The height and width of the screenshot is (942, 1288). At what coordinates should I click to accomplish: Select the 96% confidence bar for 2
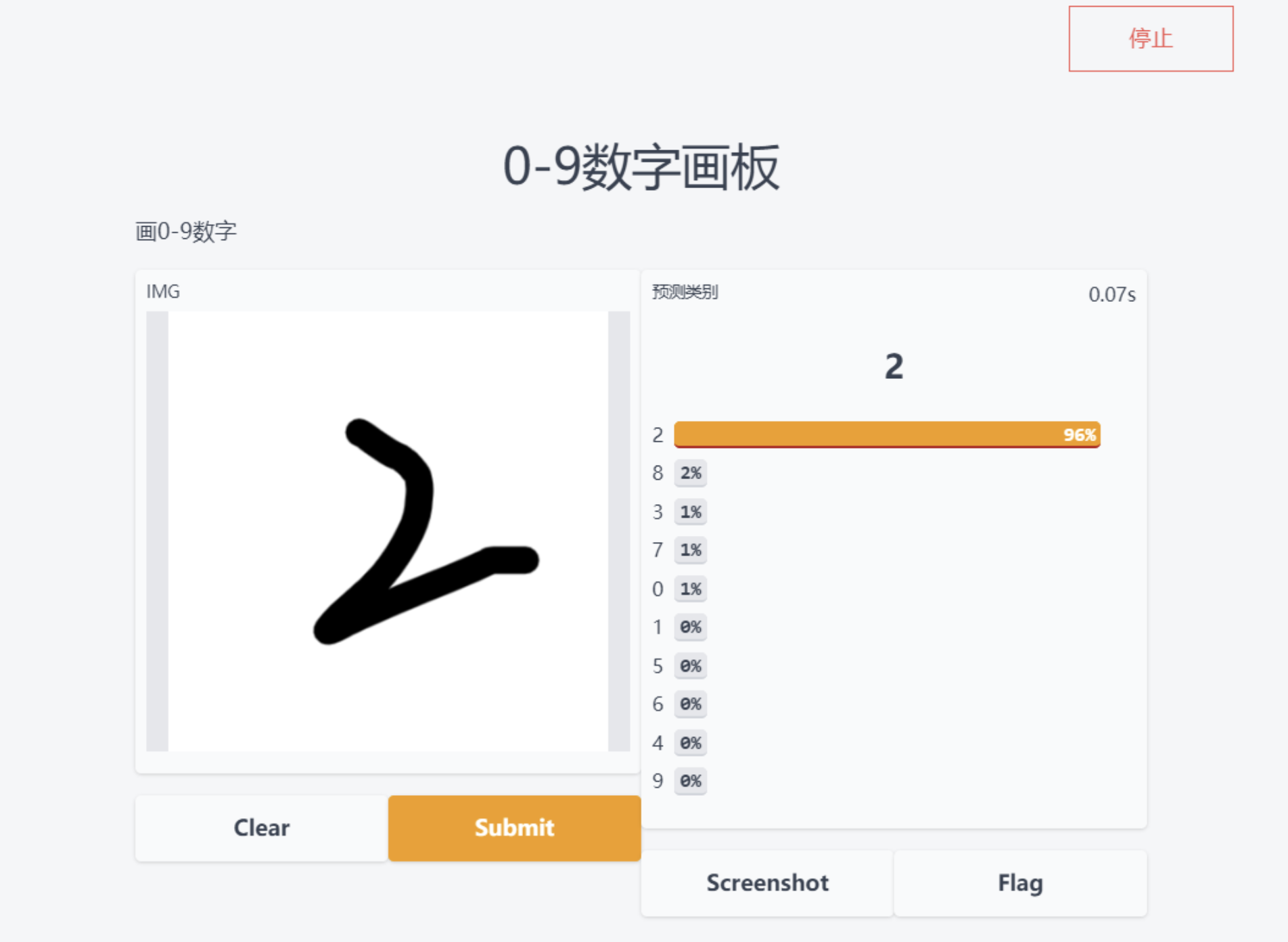click(x=887, y=434)
